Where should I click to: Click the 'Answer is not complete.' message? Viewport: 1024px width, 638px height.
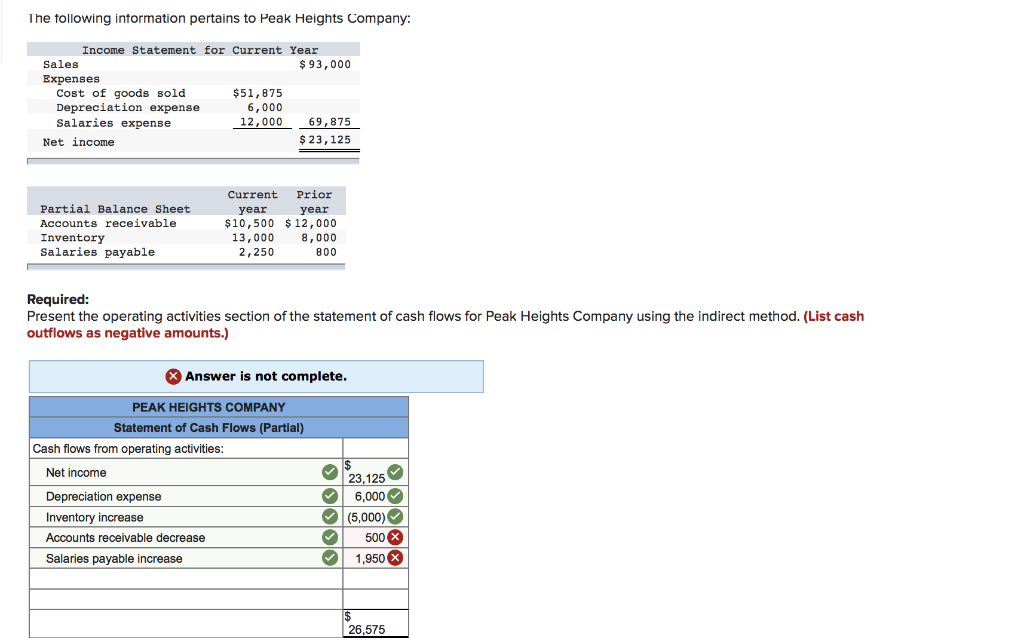coord(266,377)
